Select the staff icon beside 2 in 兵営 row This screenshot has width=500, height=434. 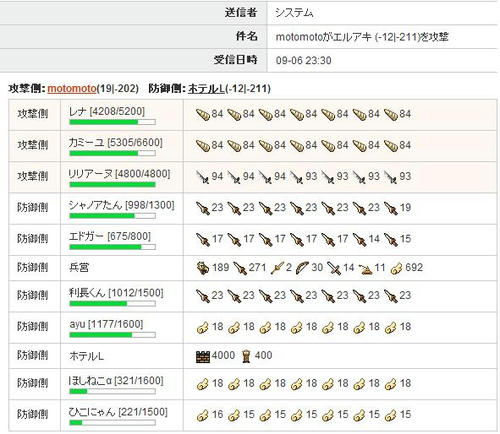(277, 268)
